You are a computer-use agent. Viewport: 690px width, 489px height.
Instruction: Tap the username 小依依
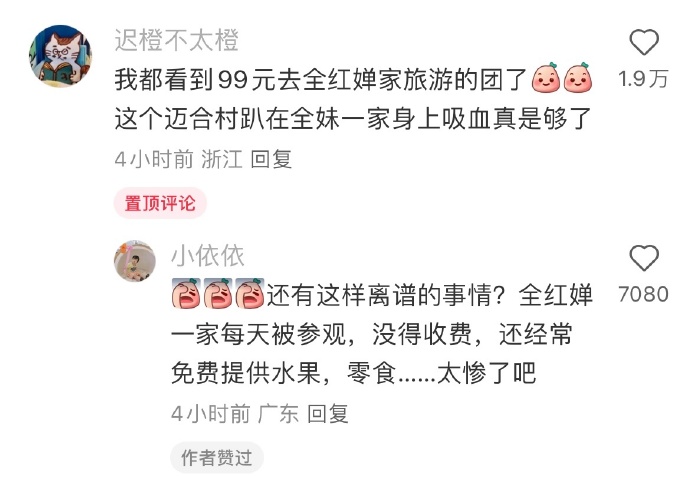click(x=208, y=256)
